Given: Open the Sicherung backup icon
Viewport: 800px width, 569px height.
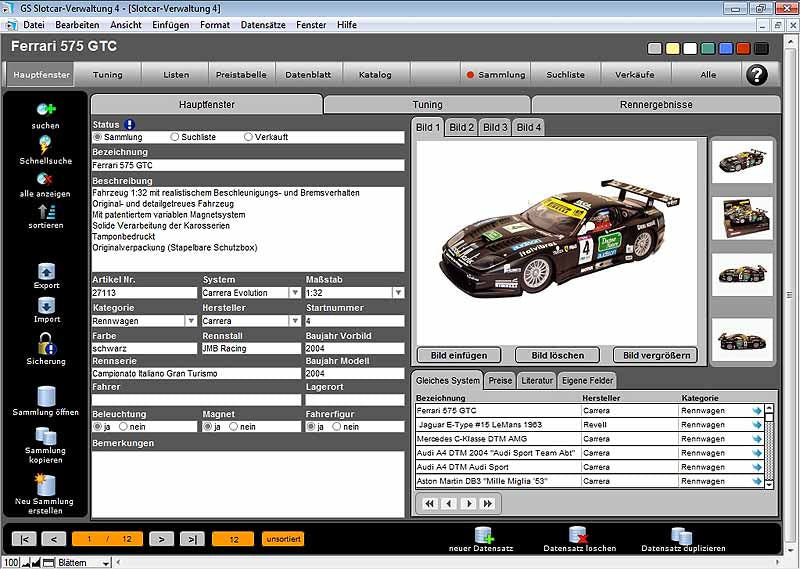Looking at the screenshot, I should click(x=46, y=343).
